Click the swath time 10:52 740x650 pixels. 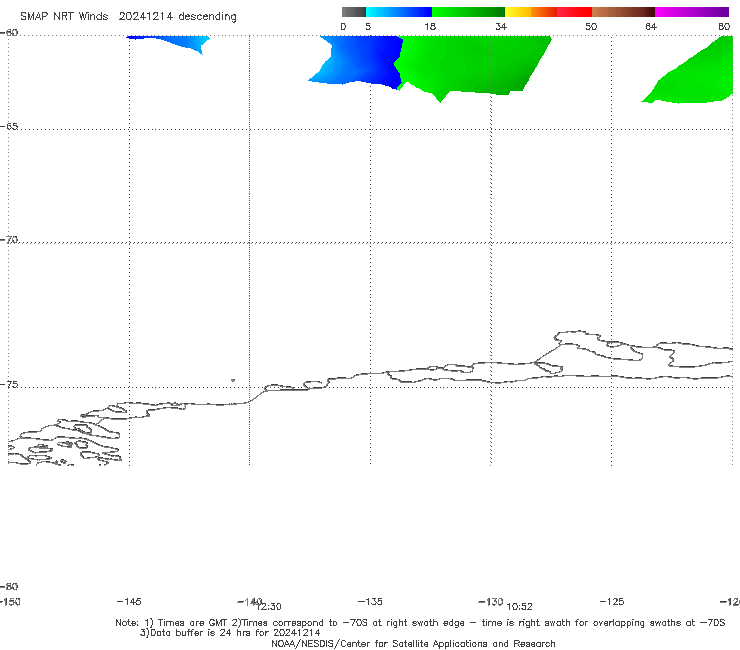pos(520,607)
